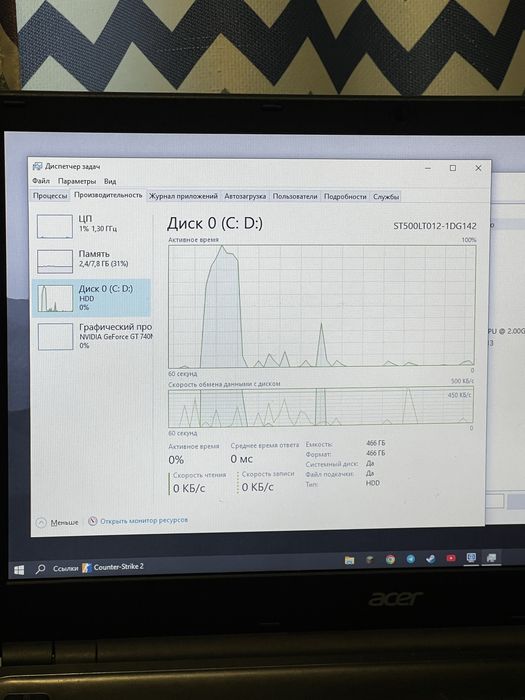Select the Производительность tab

click(108, 195)
